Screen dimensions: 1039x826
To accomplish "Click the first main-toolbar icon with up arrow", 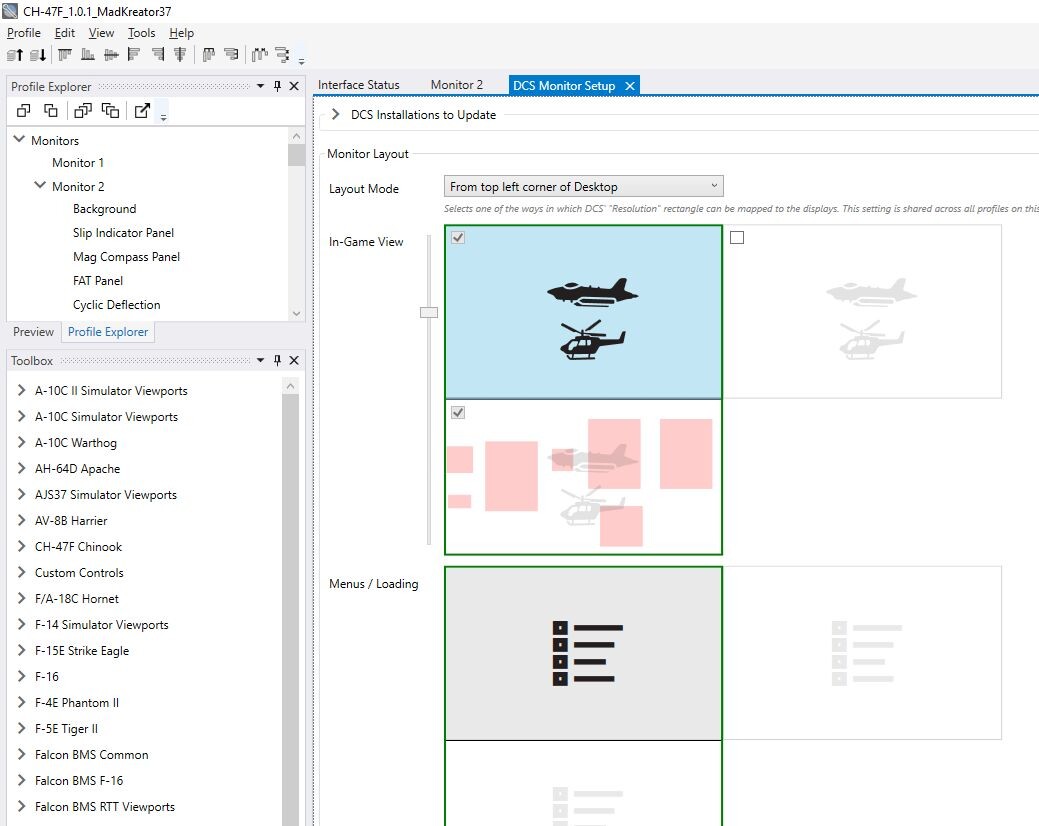I will [x=15, y=55].
